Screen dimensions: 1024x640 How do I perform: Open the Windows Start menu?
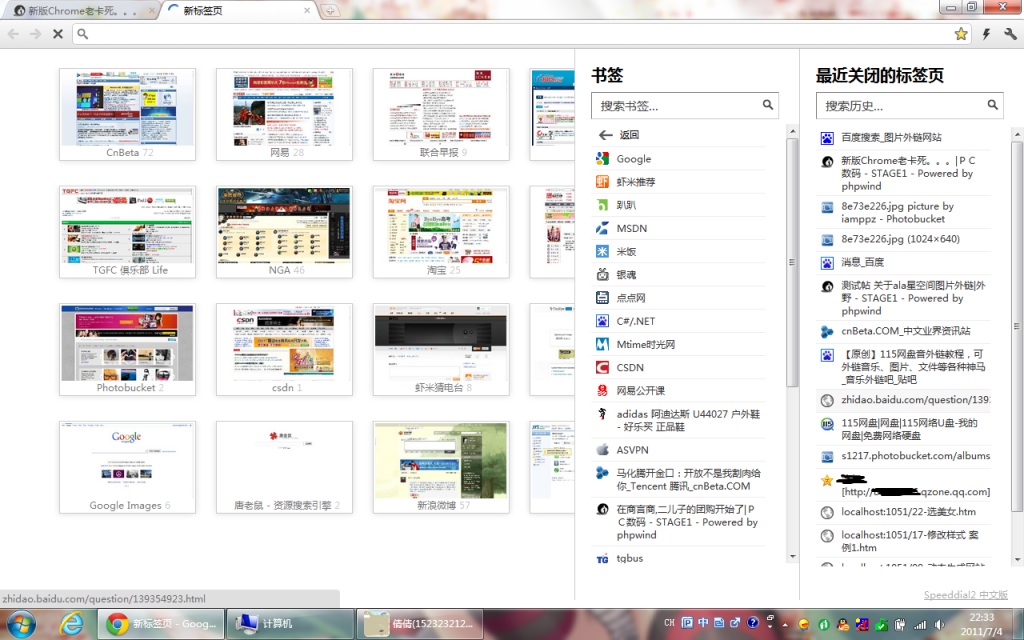click(x=22, y=624)
